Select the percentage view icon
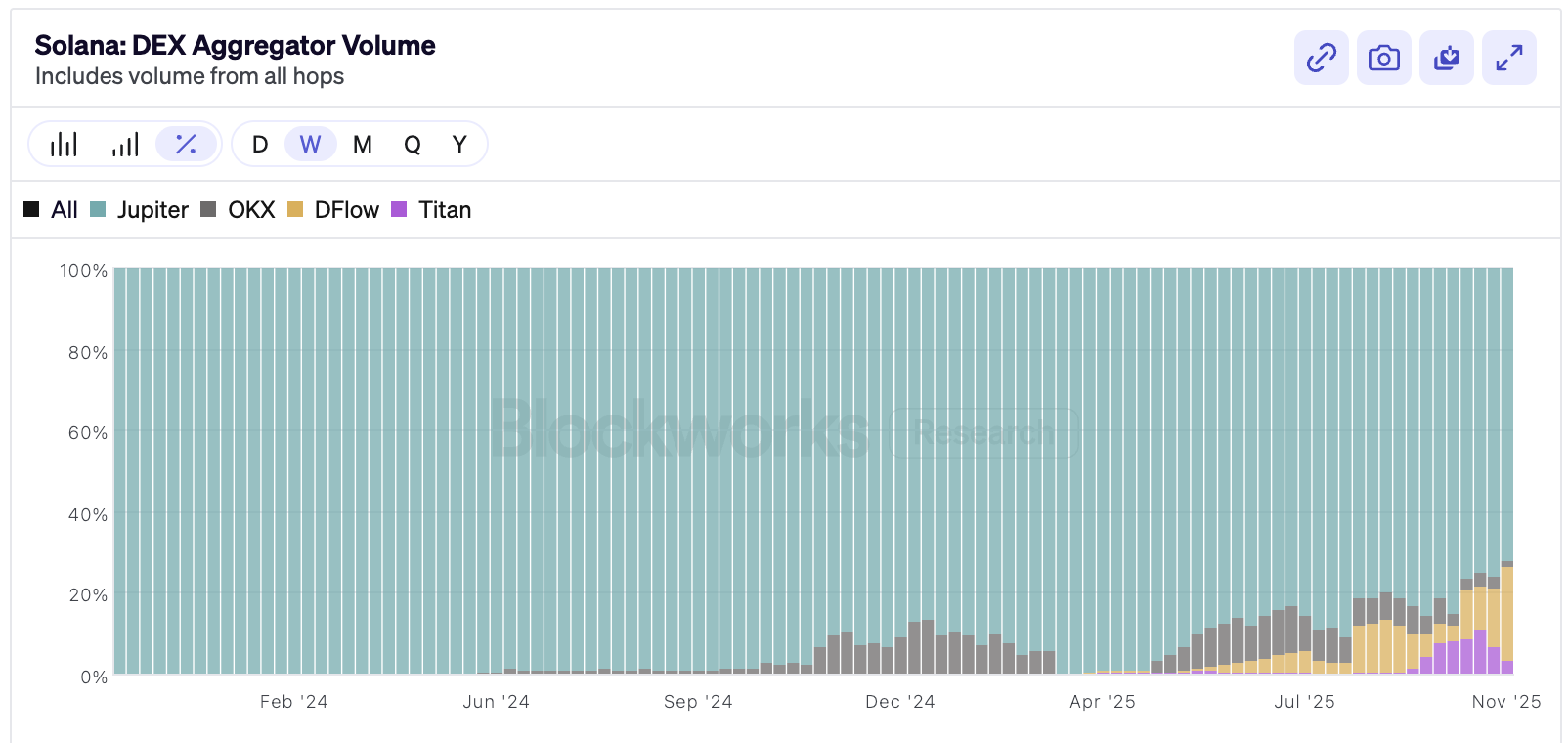1568x743 pixels. 186,145
